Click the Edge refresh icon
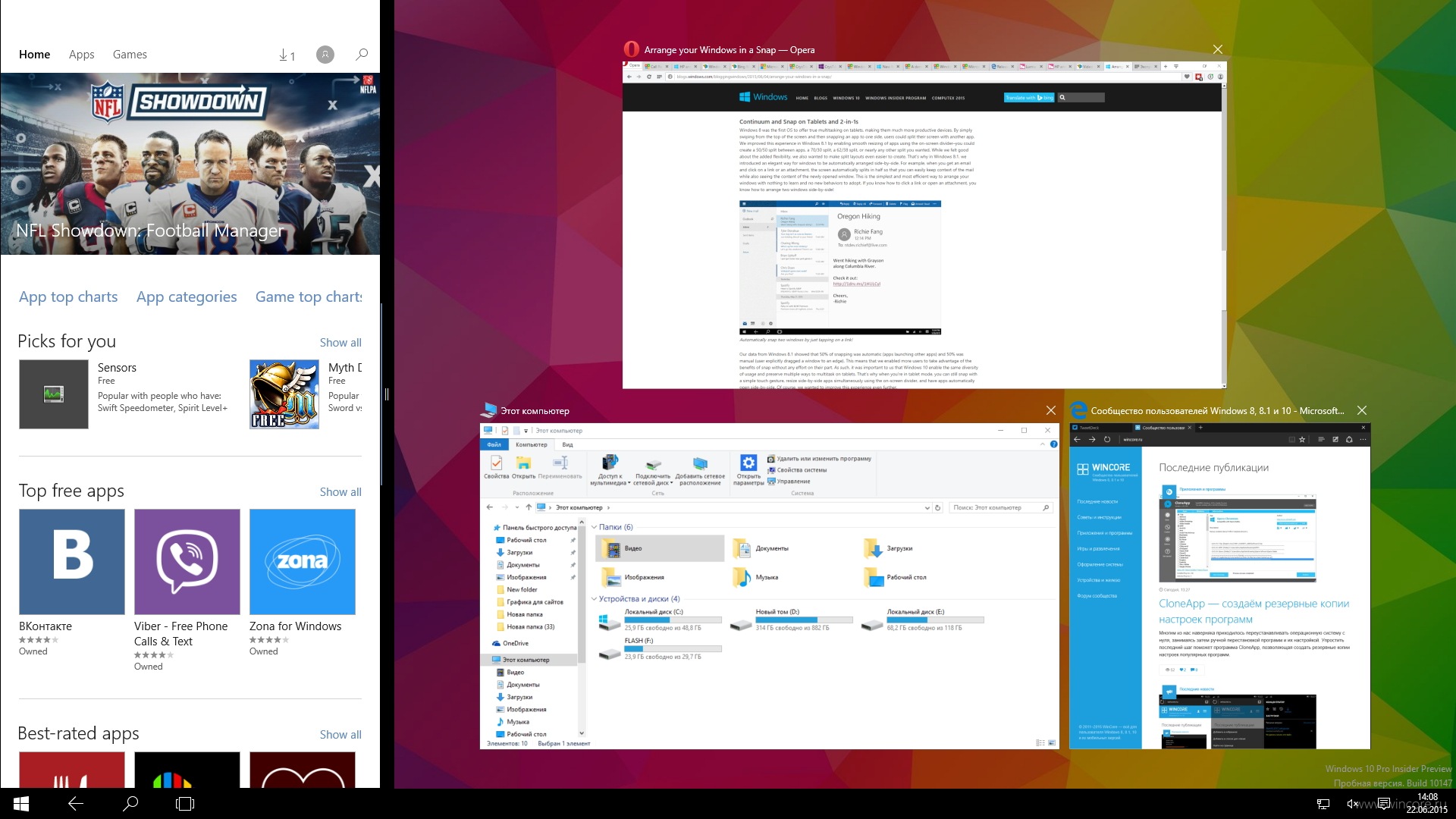The height and width of the screenshot is (819, 1456). pos(1107,439)
